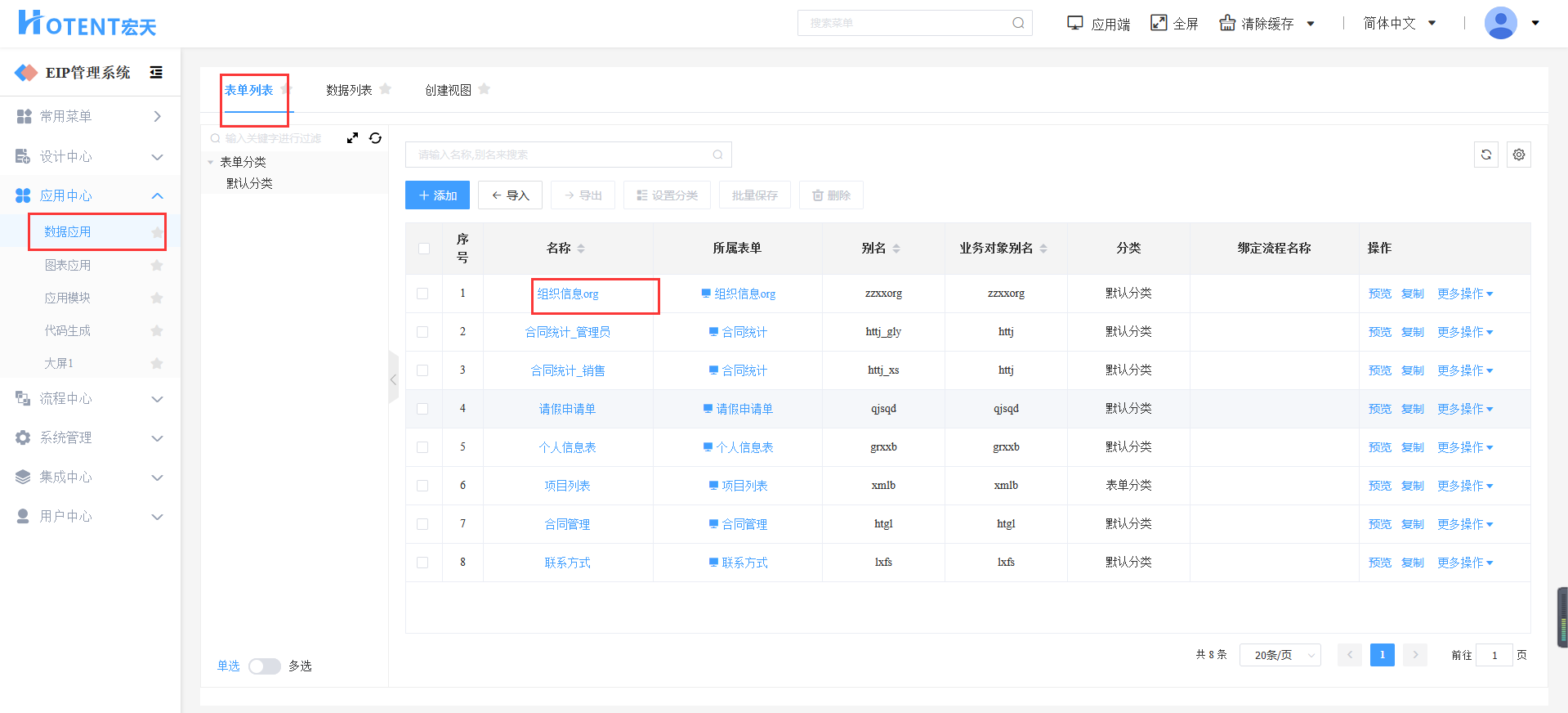1568x713 pixels.
Task: Check the row for 项目列表
Action: point(422,486)
